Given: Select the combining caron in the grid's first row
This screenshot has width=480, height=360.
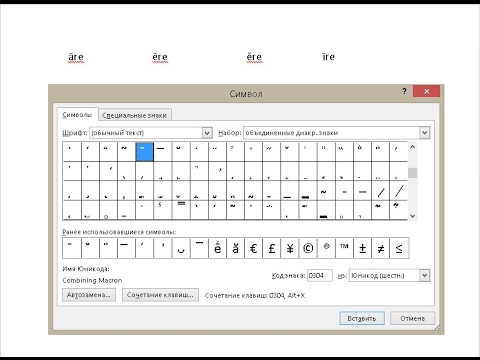Looking at the screenshot, I should [x=289, y=152].
